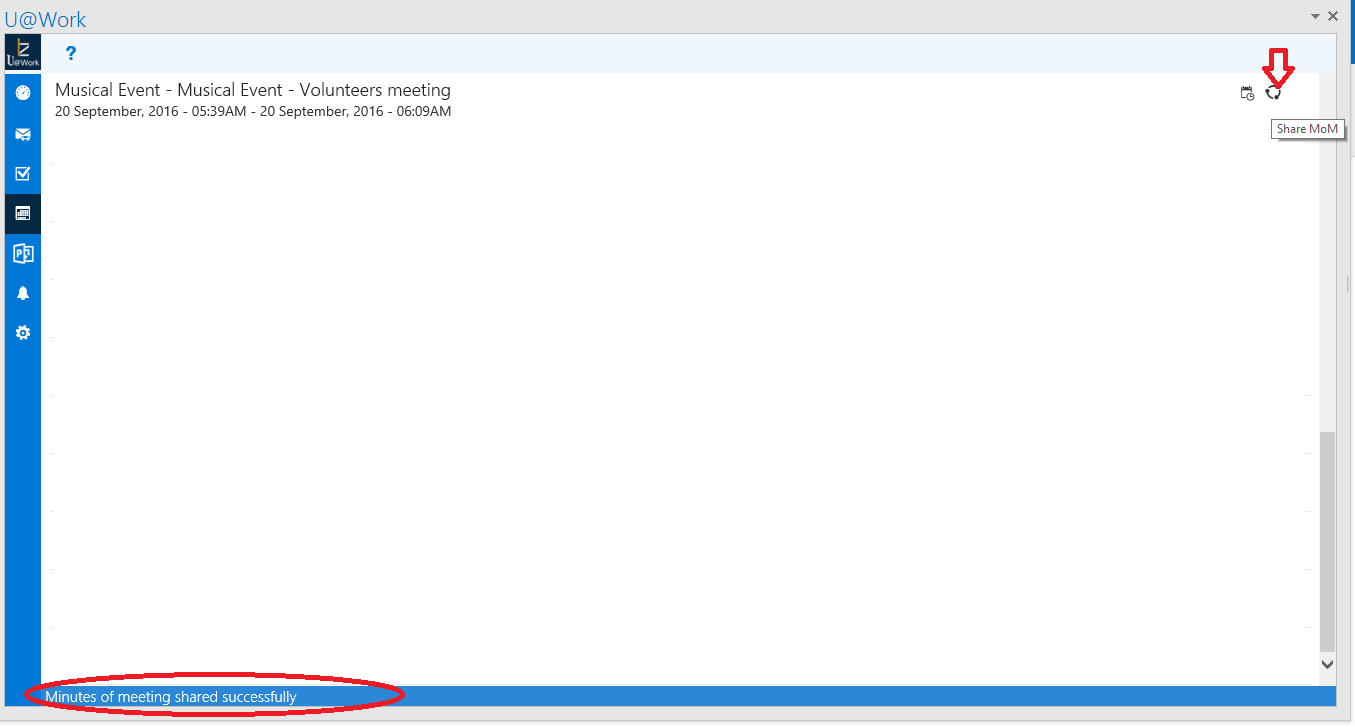The width and height of the screenshot is (1355, 727).
Task: Click the U@Work pane title text
Action: pos(46,19)
